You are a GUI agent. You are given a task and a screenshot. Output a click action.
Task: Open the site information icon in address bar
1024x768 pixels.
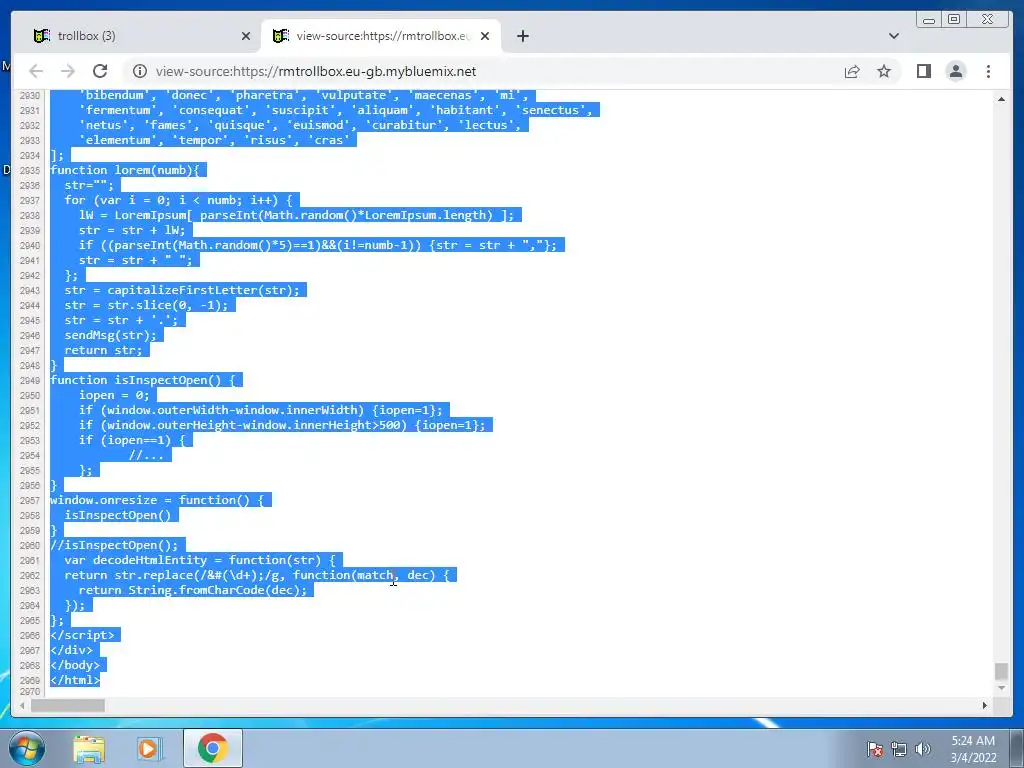pyautogui.click(x=140, y=71)
